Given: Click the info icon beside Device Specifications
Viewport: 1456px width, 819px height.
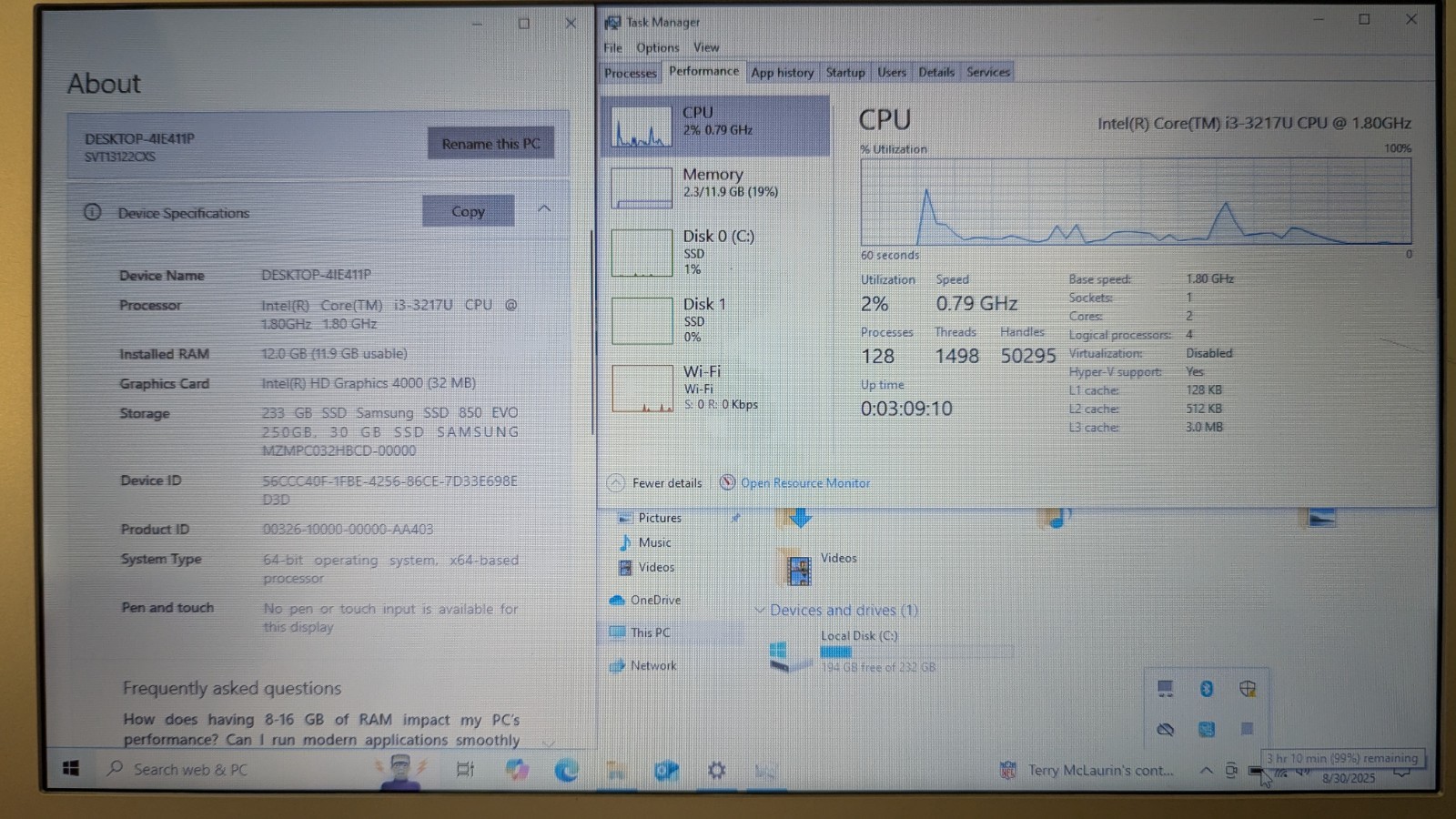Looking at the screenshot, I should (93, 212).
